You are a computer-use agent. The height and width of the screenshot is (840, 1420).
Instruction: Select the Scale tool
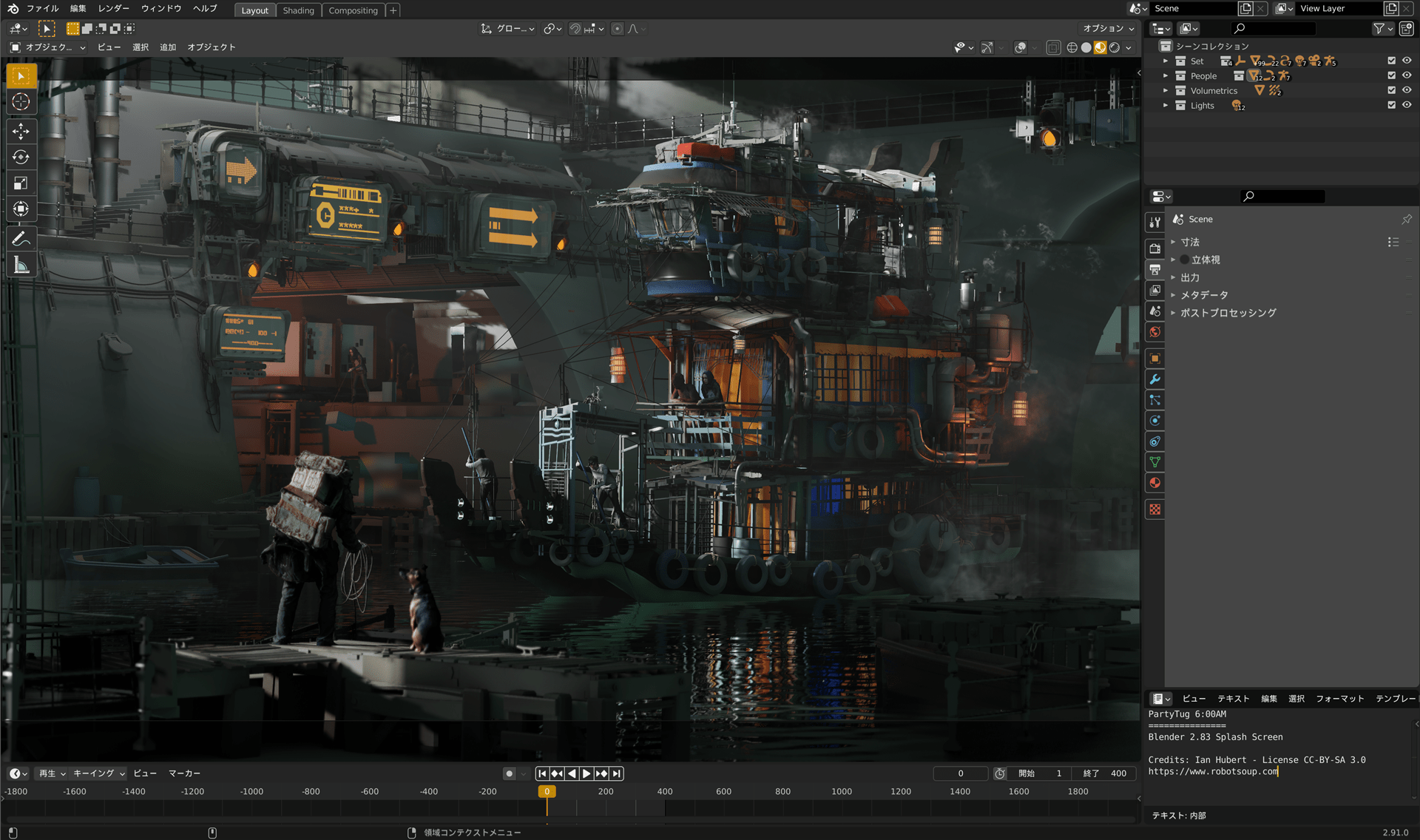[21, 183]
